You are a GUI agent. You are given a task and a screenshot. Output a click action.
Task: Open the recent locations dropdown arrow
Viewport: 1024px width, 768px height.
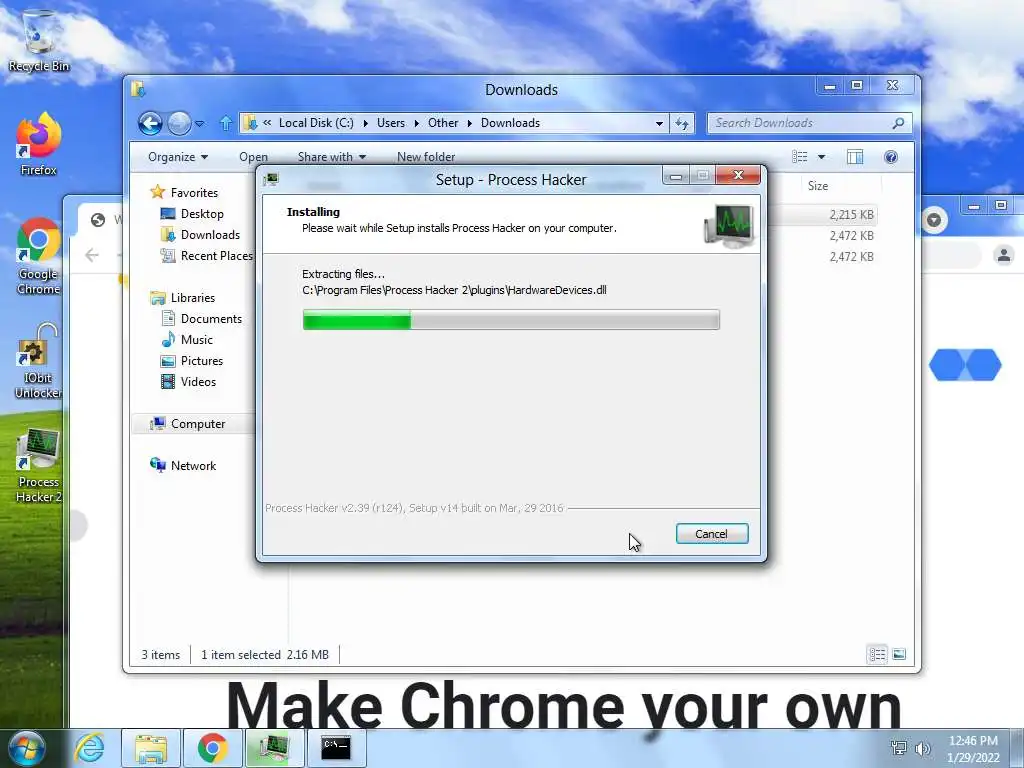point(200,123)
